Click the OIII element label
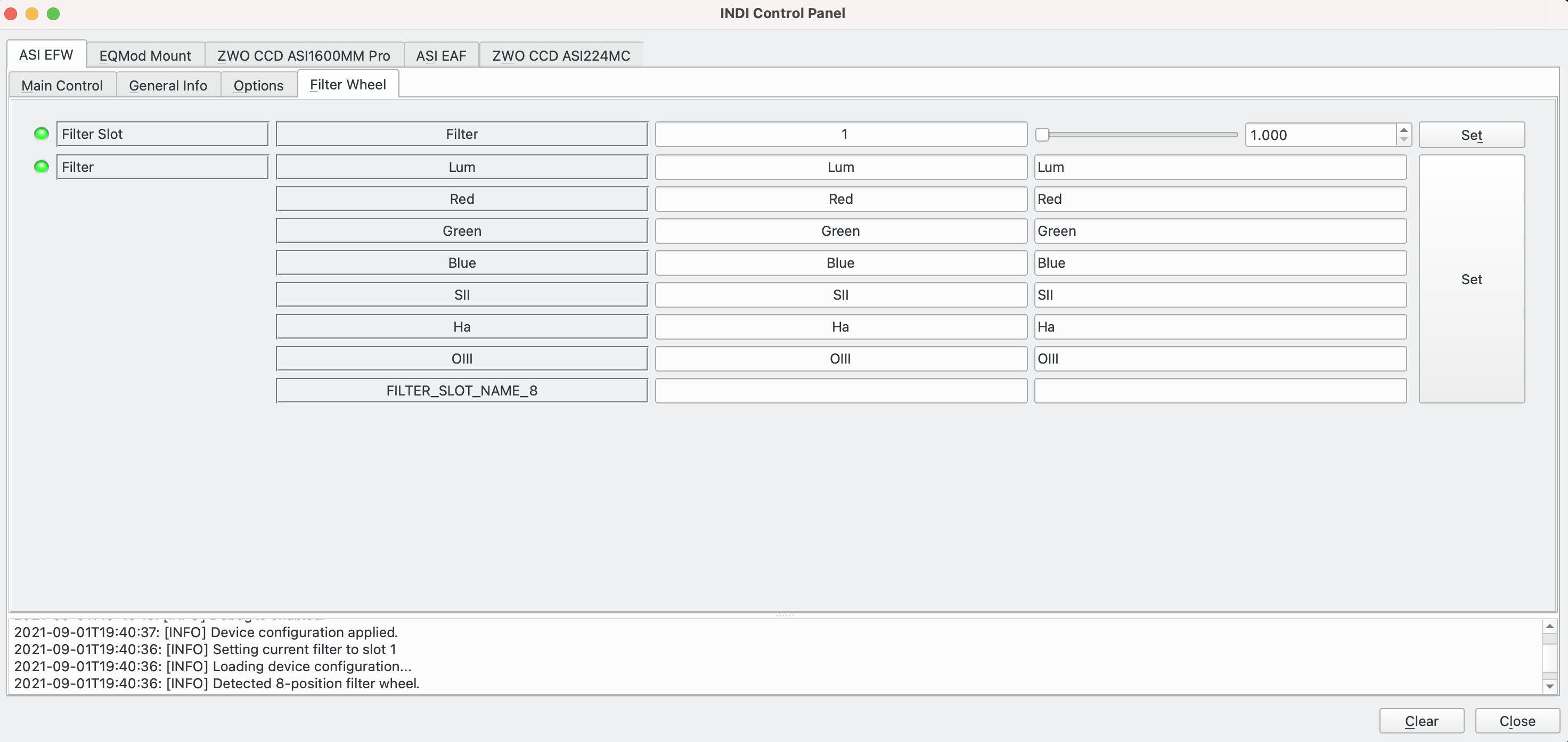1568x742 pixels. [461, 358]
